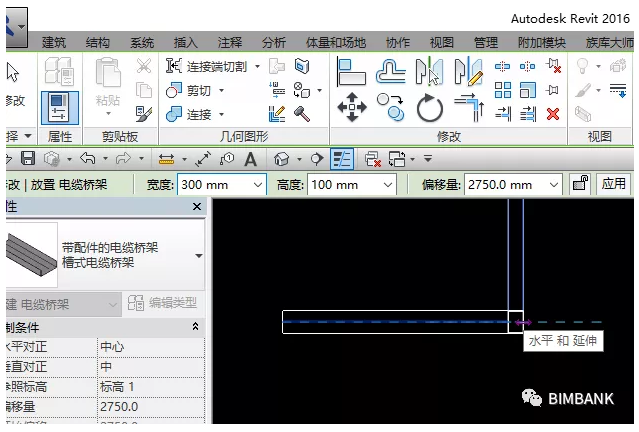Click the Text 'A' icon in quick toolbar

click(x=250, y=159)
